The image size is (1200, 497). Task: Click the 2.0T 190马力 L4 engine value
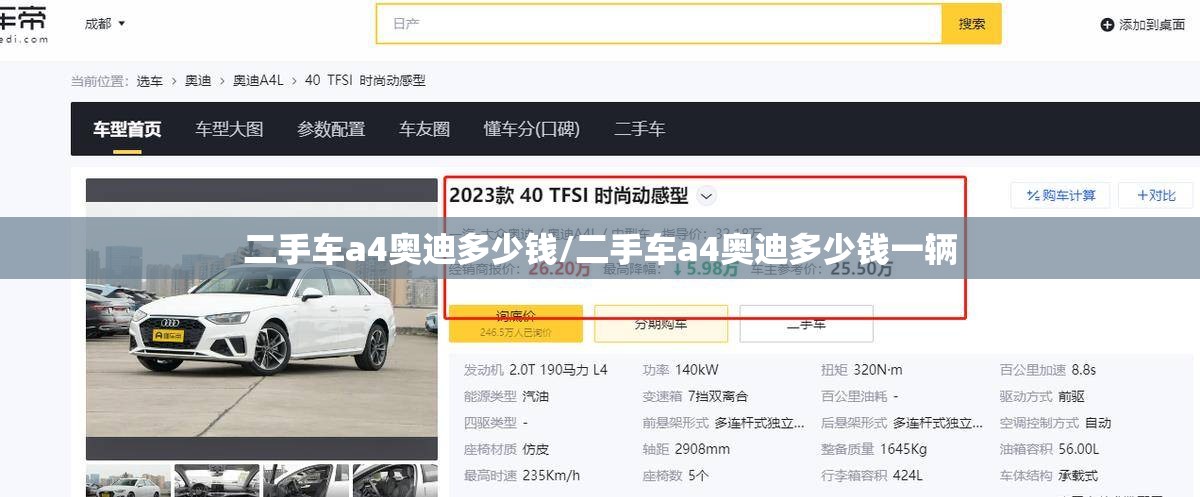558,370
